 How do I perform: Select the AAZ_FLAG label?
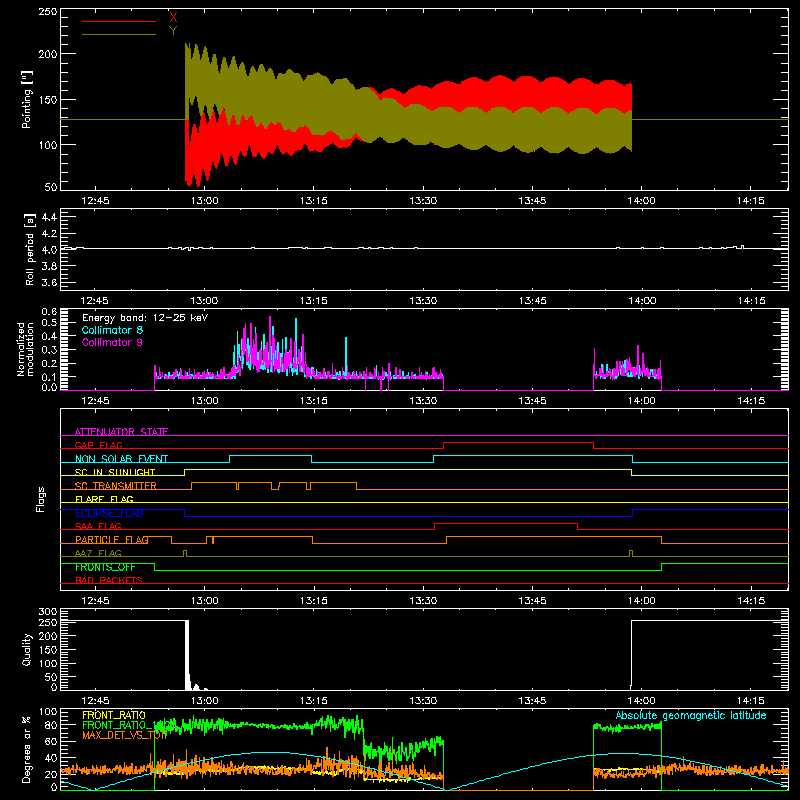98,553
